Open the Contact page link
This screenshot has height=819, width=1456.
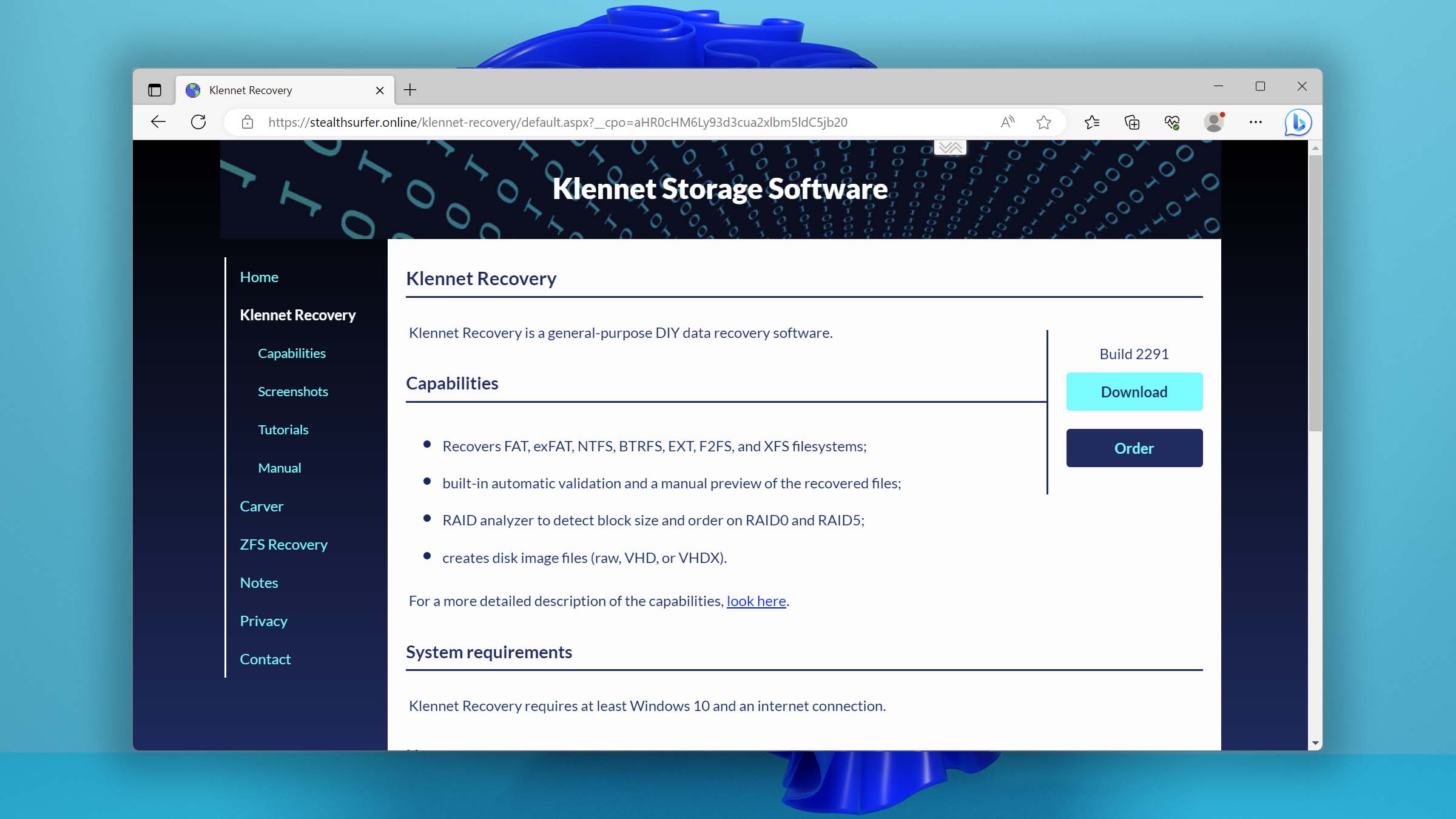(265, 659)
